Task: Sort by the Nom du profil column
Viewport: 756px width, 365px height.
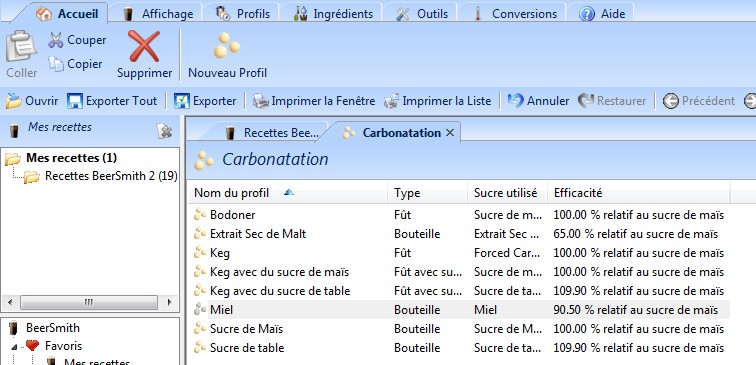Action: tap(287, 193)
